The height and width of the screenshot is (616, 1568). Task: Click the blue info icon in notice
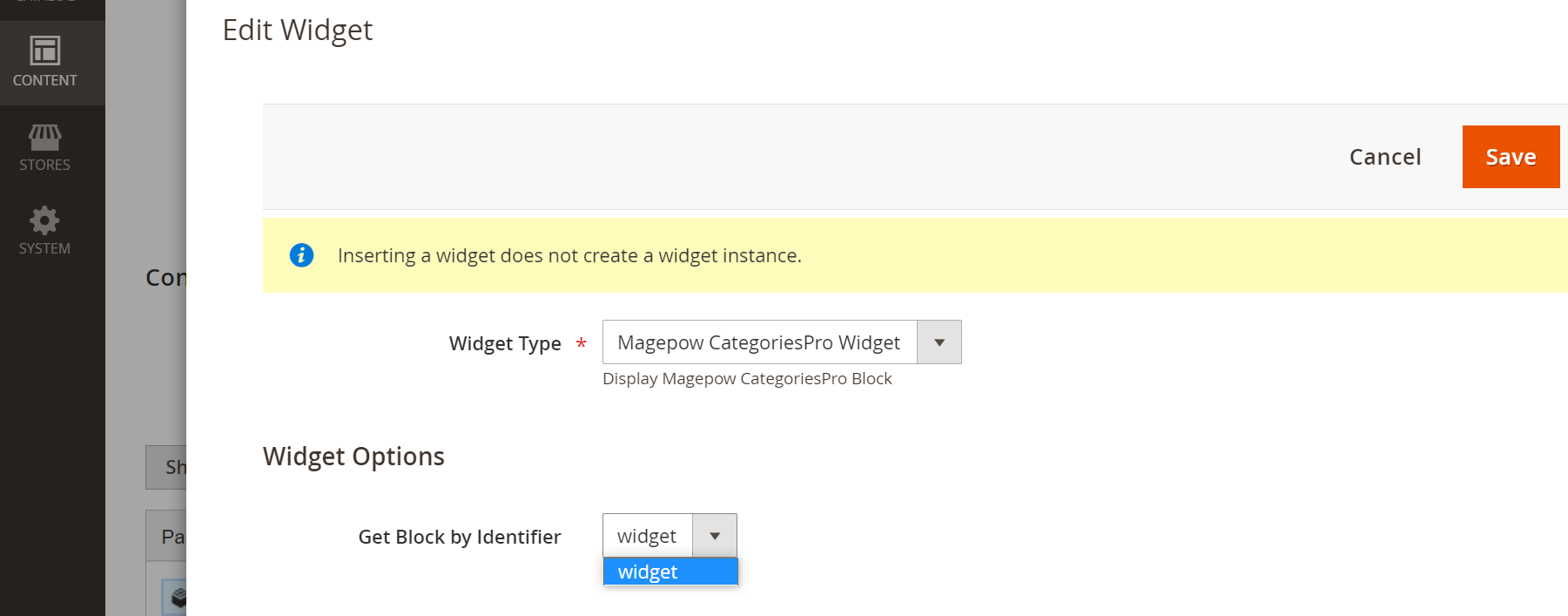(x=301, y=255)
